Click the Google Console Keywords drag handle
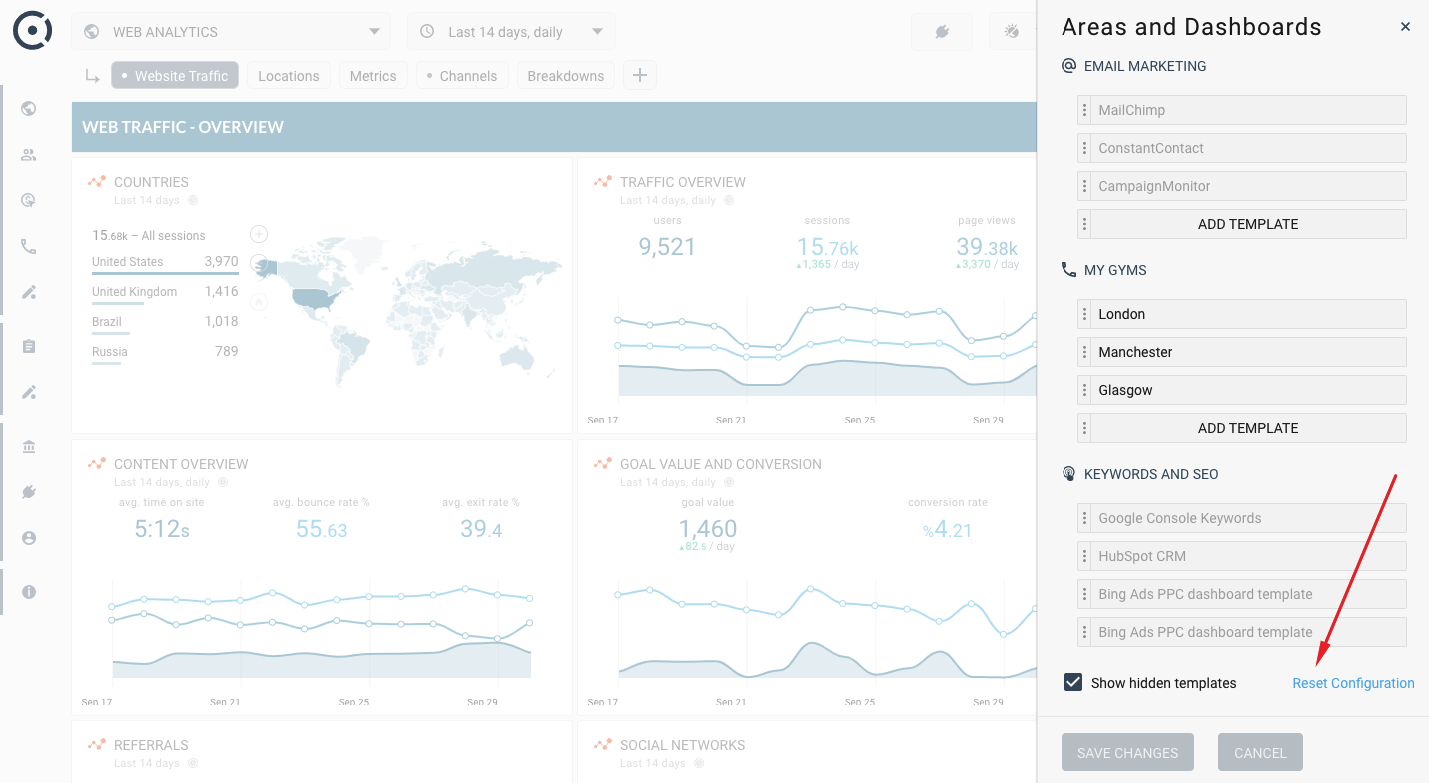Screen dimensions: 1429x783 (x=1084, y=518)
